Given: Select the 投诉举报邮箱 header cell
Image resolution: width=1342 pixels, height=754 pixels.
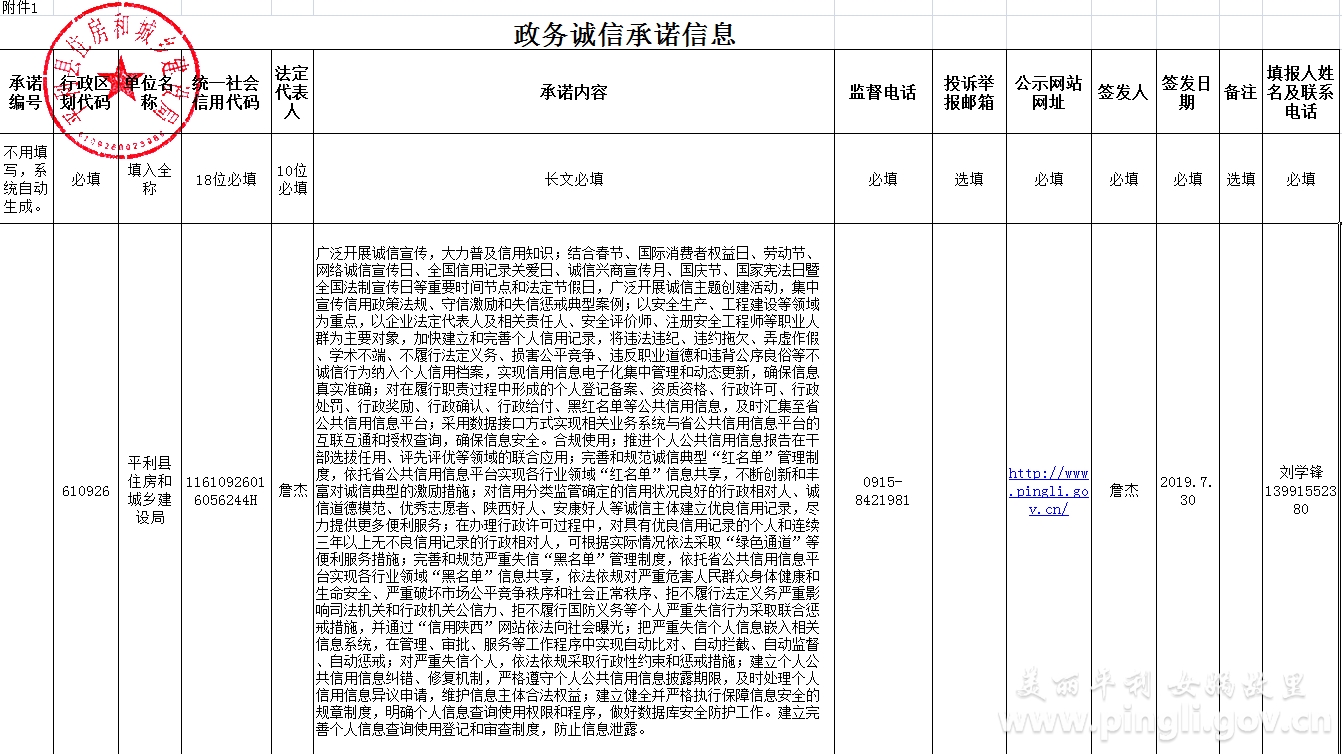Looking at the screenshot, I should click(969, 92).
